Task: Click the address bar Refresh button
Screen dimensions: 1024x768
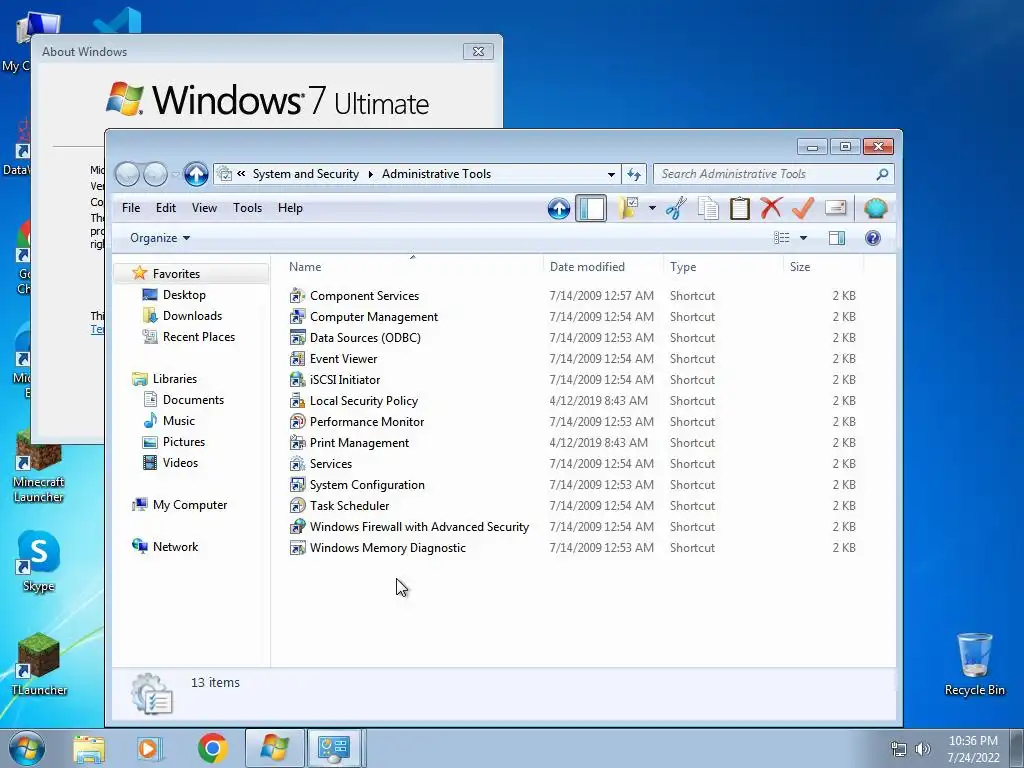Action: pos(633,174)
